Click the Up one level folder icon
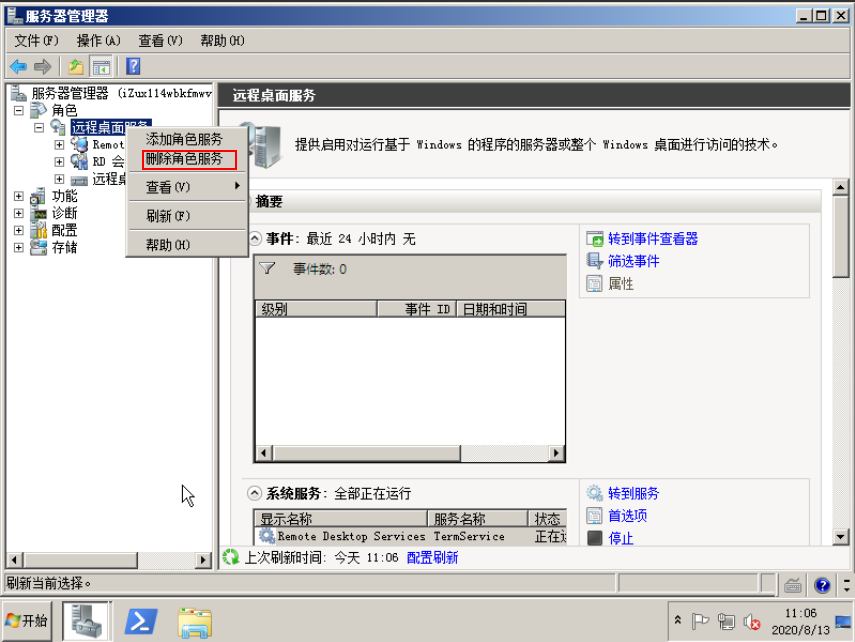 (76, 67)
